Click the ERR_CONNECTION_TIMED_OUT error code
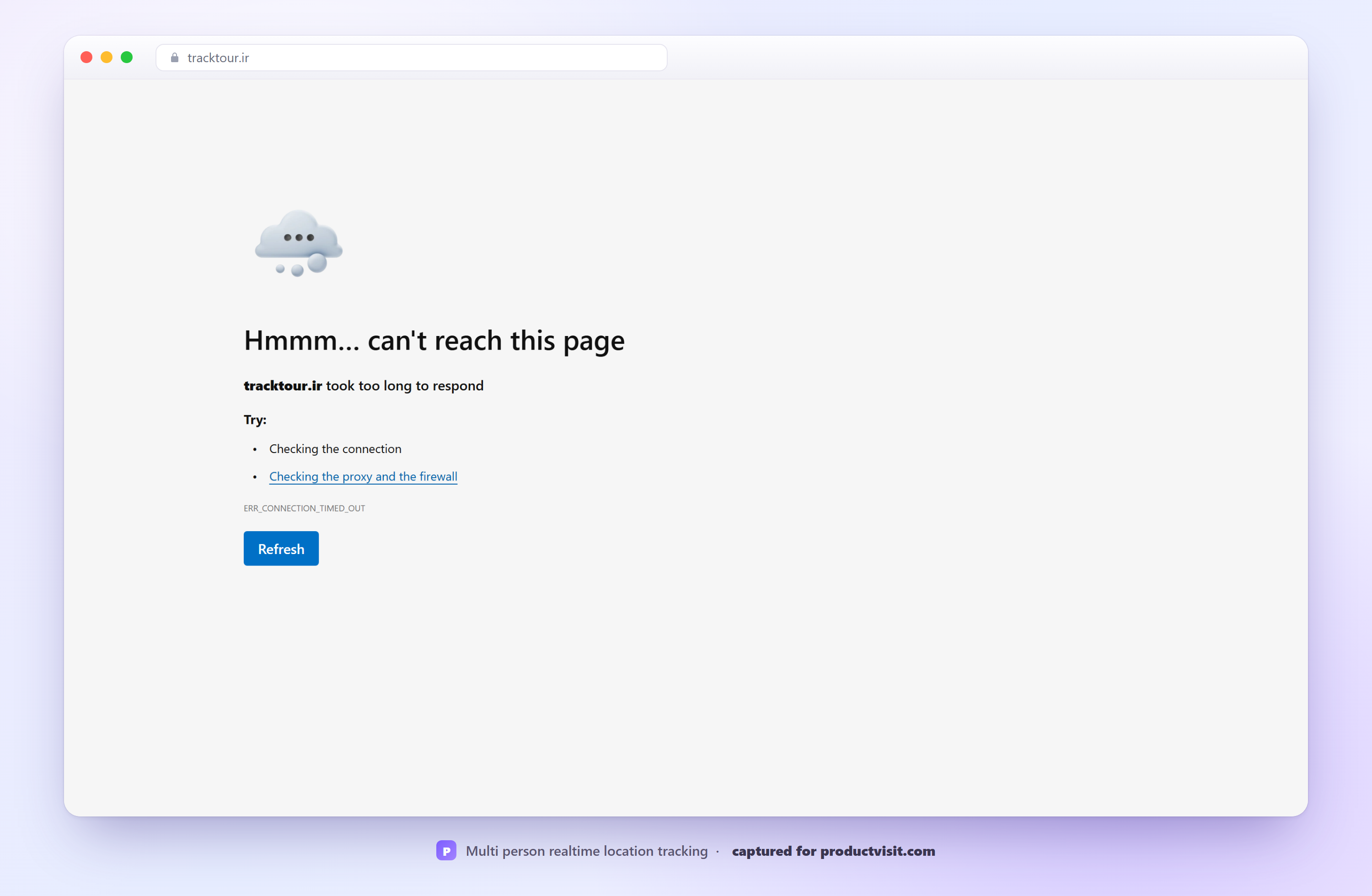Viewport: 1372px width, 896px height. (x=305, y=508)
